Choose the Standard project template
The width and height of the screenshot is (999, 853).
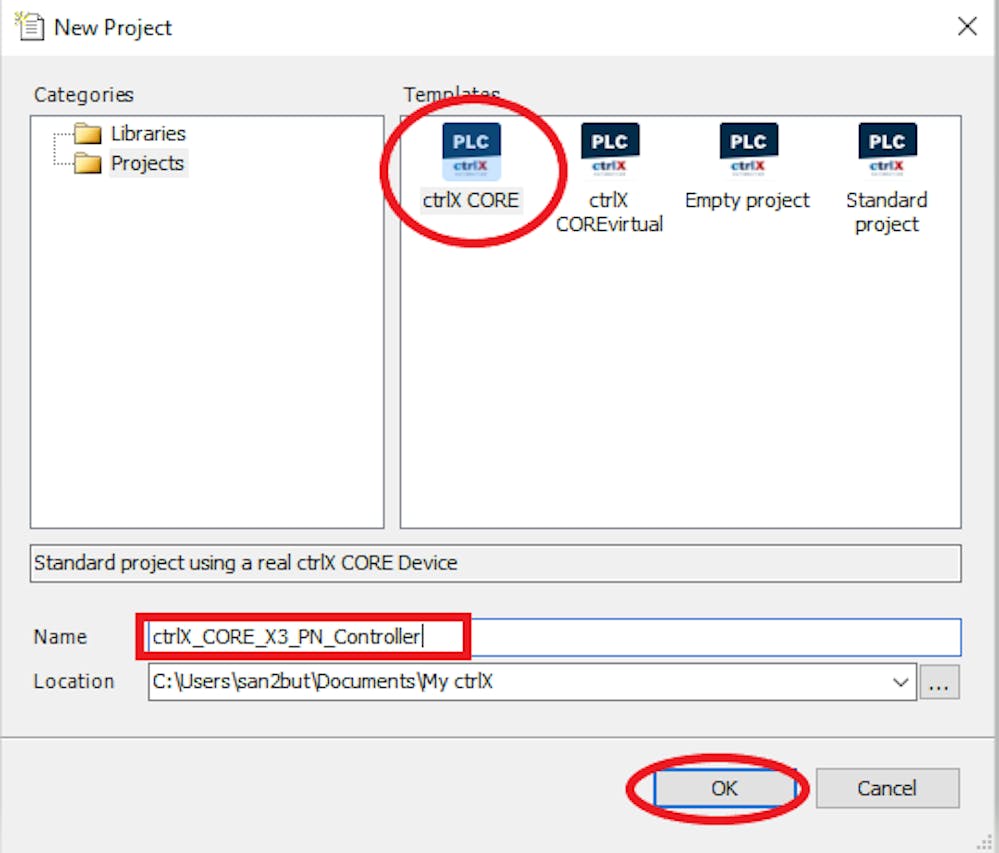point(886,178)
